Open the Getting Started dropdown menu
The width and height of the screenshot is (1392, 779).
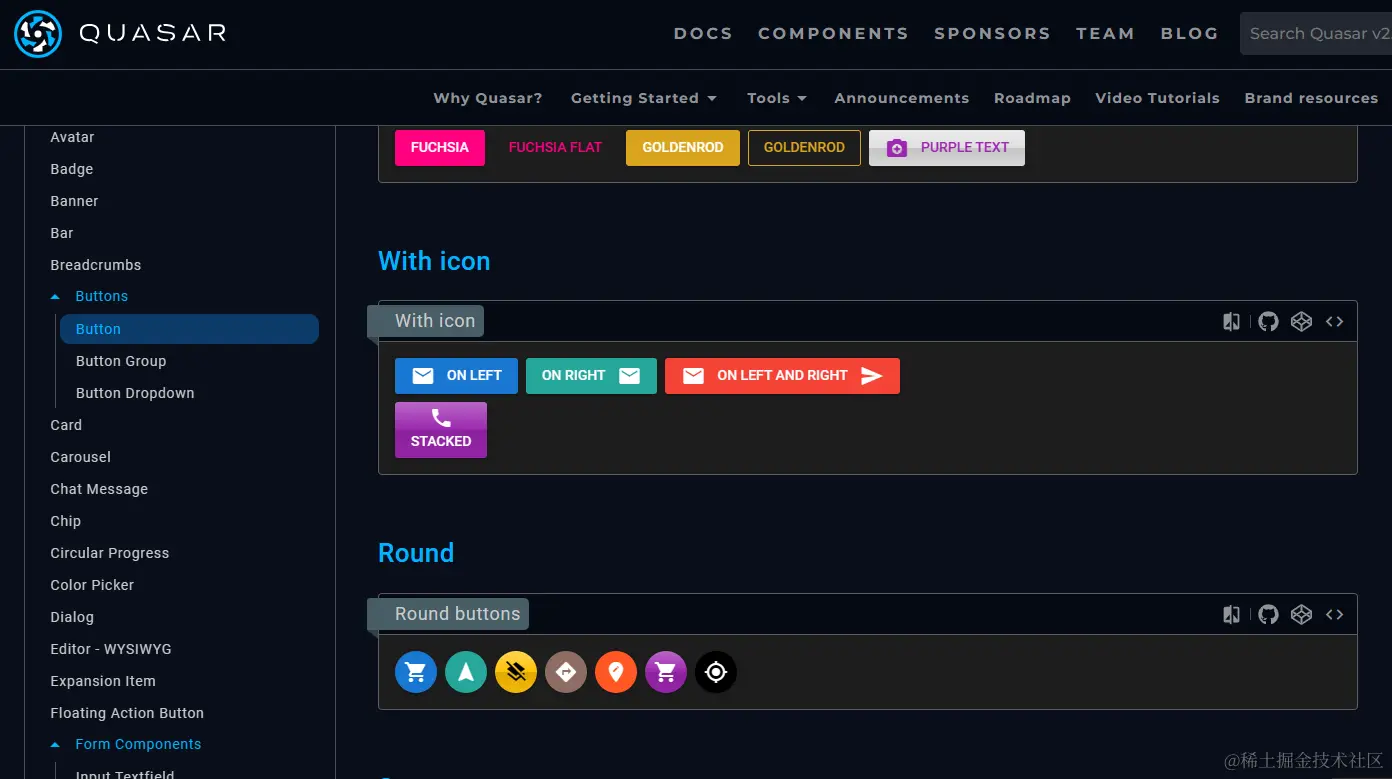(644, 98)
